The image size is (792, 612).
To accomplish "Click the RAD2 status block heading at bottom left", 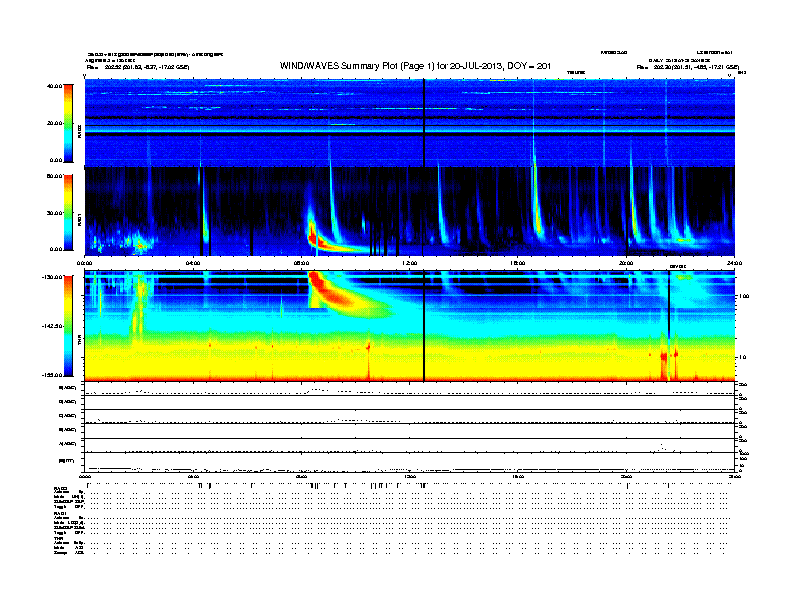I will [x=61, y=488].
